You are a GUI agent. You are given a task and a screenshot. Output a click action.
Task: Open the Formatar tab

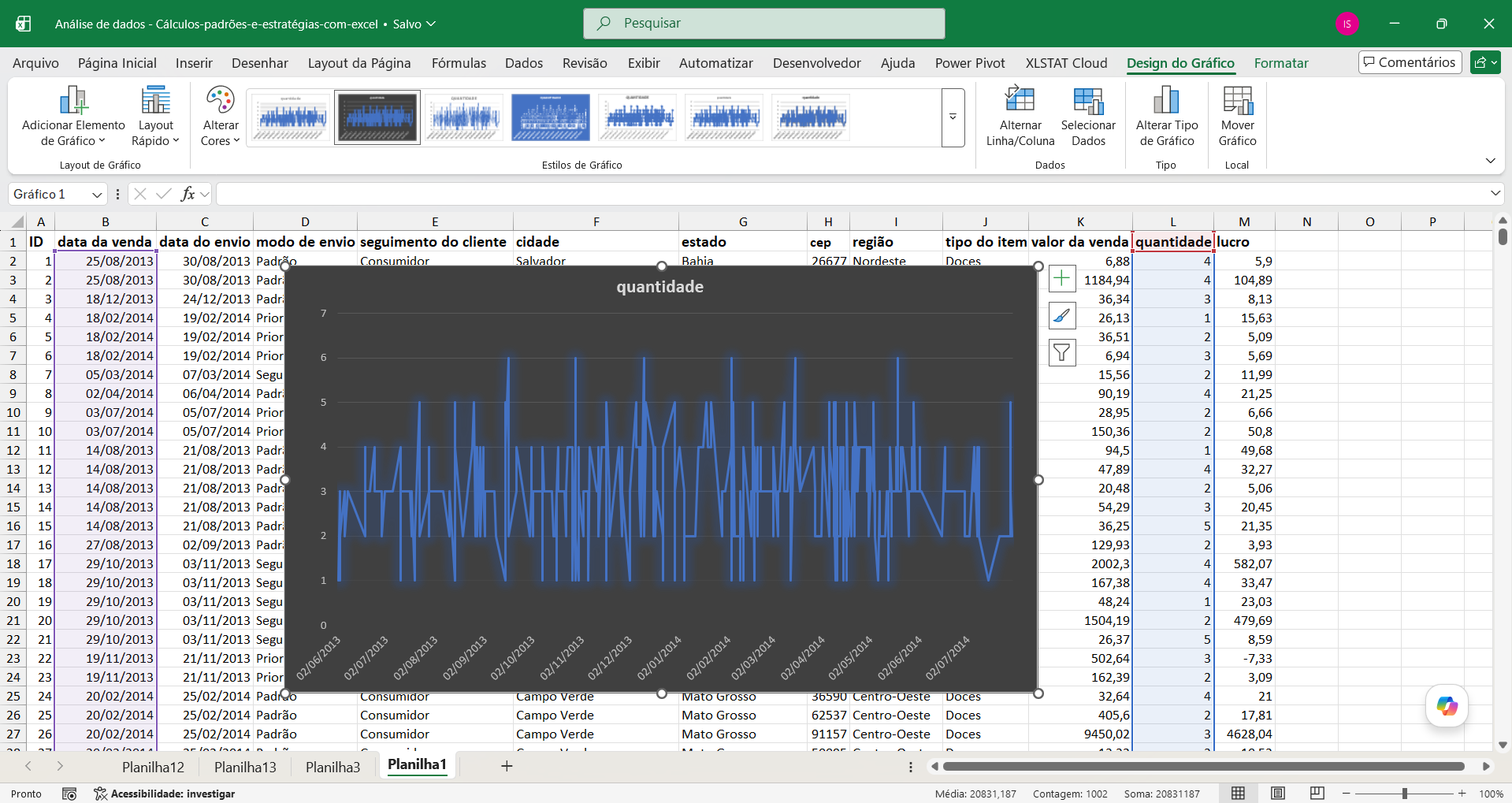tap(1281, 63)
